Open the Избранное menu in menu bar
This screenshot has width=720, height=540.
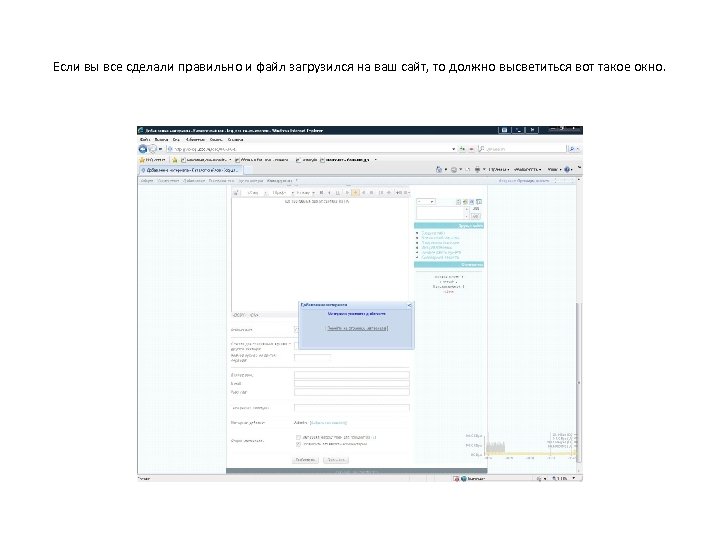[x=195, y=140]
